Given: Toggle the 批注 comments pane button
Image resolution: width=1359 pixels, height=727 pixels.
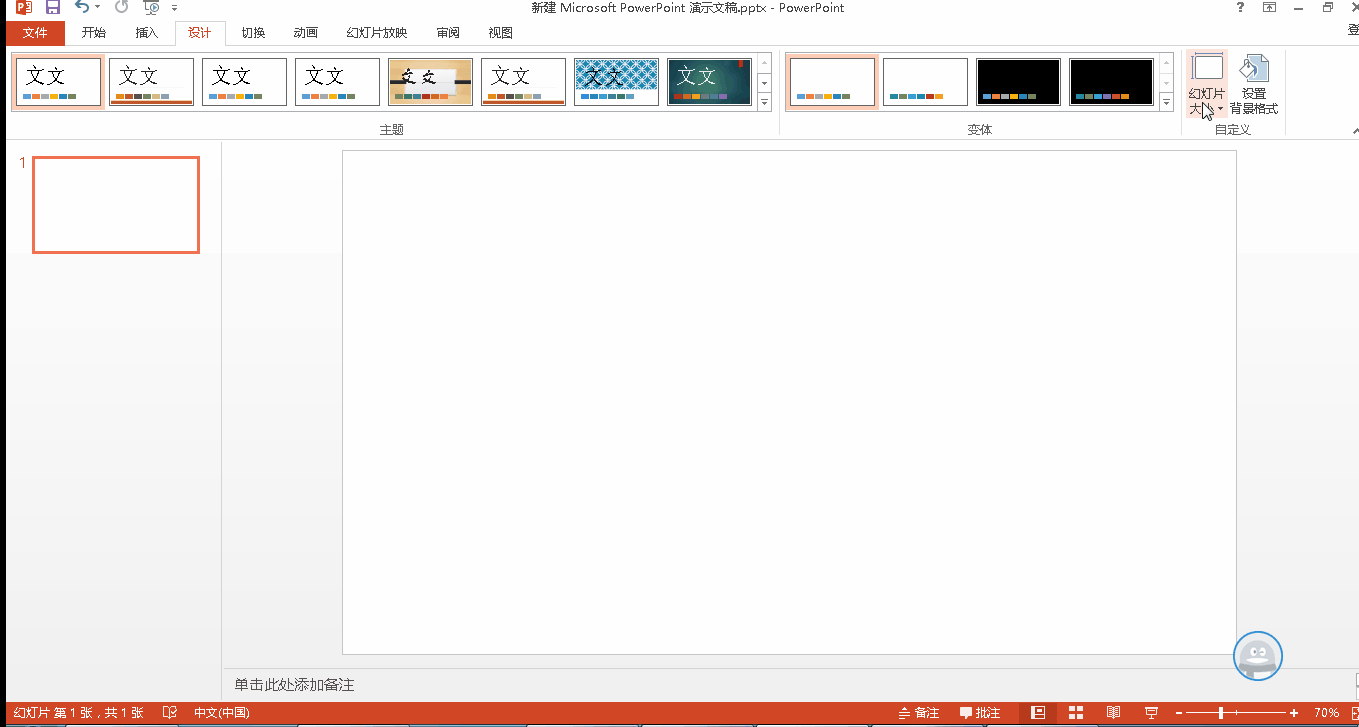Looking at the screenshot, I should coord(980,713).
